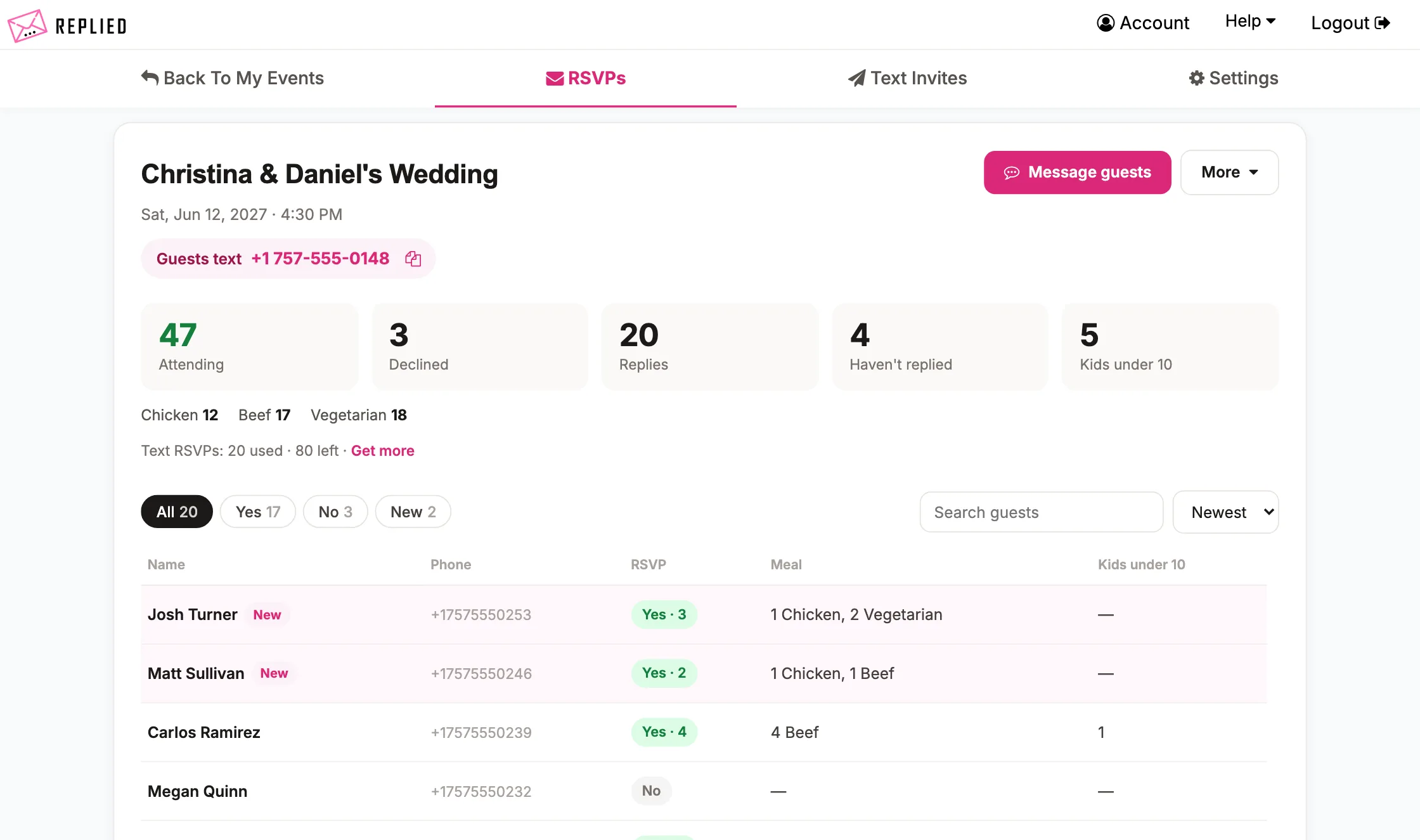Click the Meal column header
The height and width of the screenshot is (840, 1420).
[x=786, y=564]
